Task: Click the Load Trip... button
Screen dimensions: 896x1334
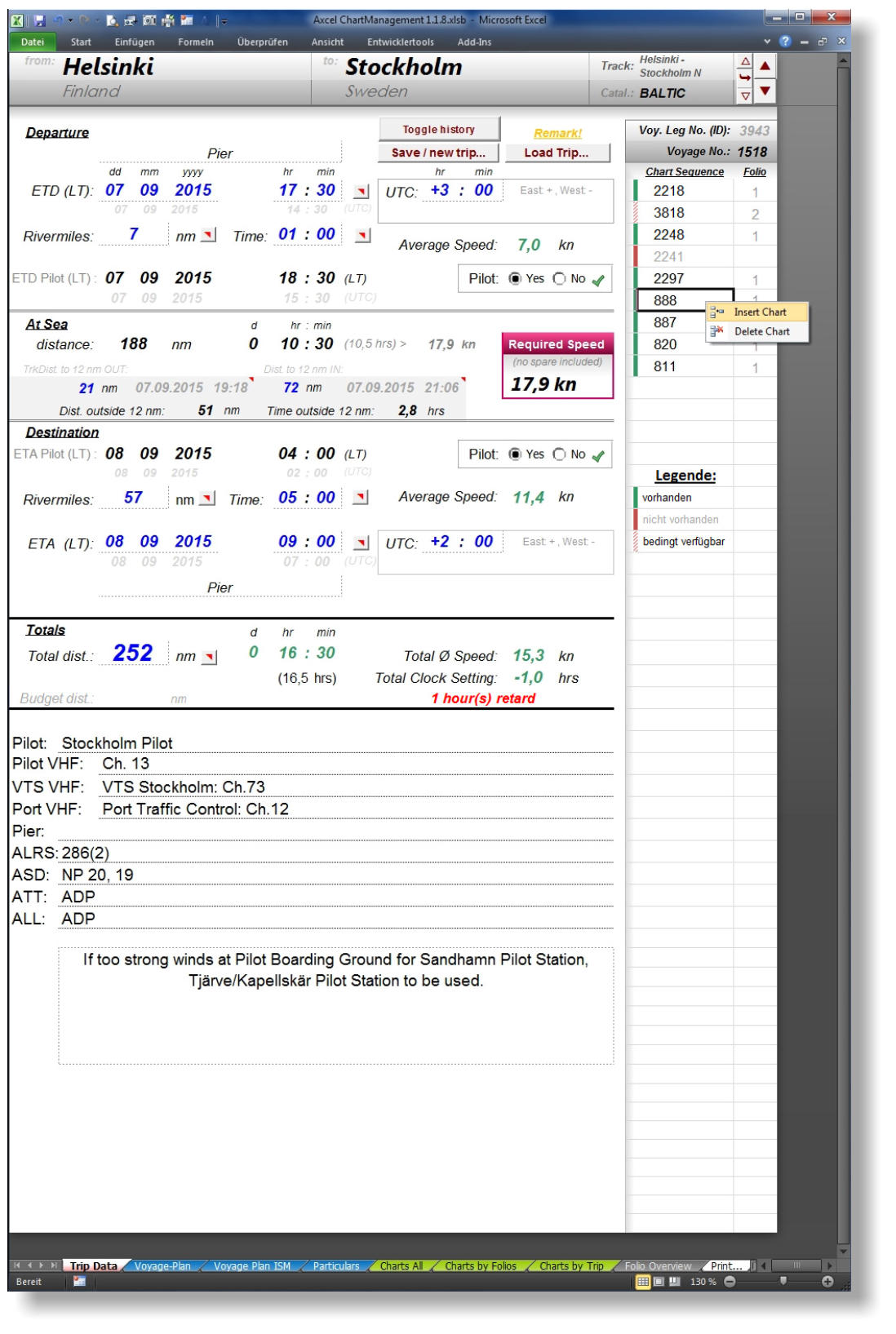Action: (x=556, y=153)
